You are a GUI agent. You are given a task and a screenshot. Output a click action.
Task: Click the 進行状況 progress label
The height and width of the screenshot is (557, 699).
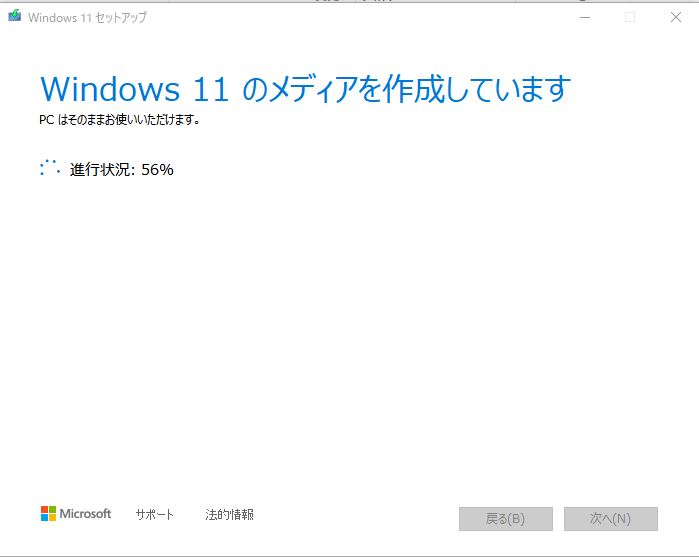pos(102,169)
